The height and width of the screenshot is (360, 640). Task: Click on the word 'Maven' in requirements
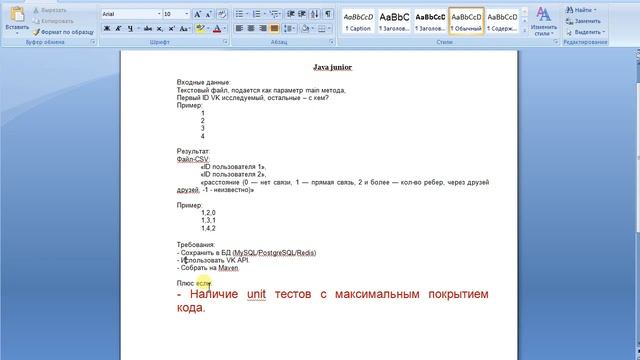click(228, 268)
